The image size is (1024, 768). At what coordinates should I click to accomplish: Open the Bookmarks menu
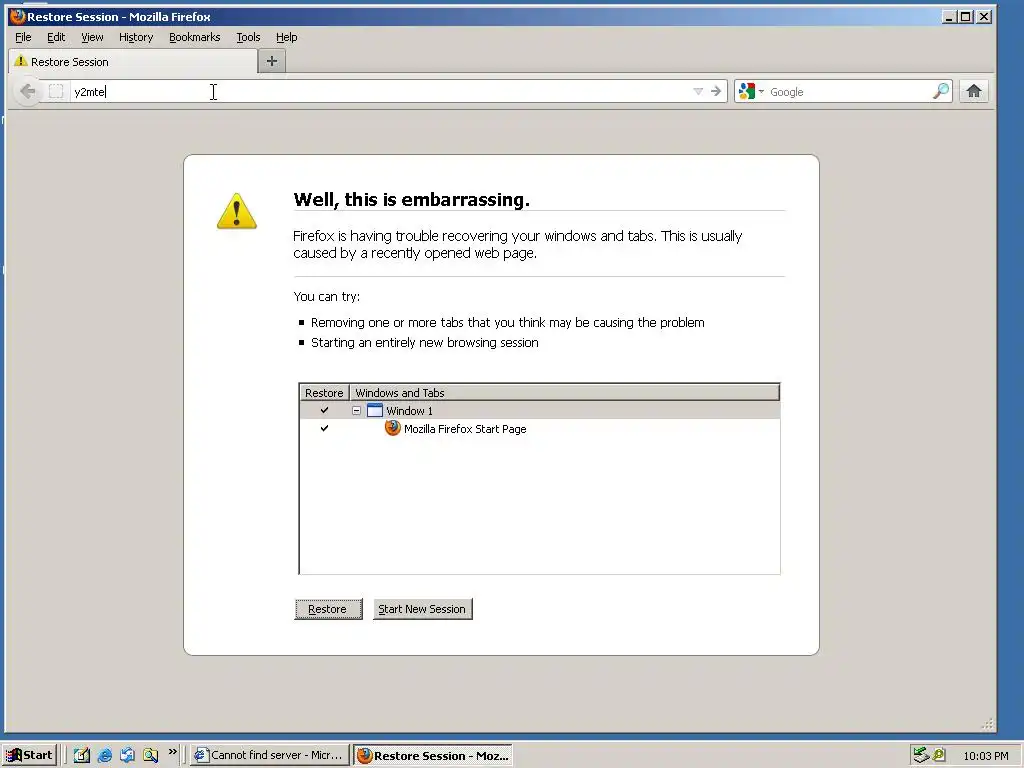195,37
